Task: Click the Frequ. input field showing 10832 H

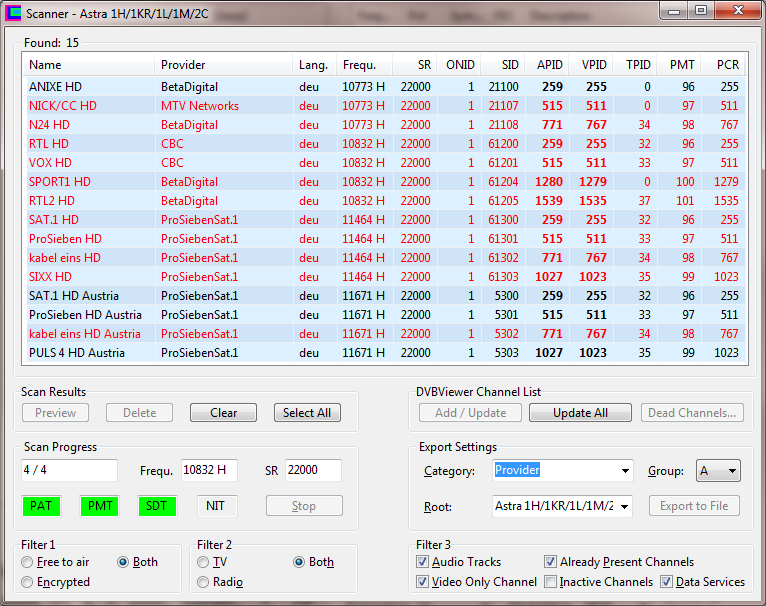Action: (x=209, y=471)
